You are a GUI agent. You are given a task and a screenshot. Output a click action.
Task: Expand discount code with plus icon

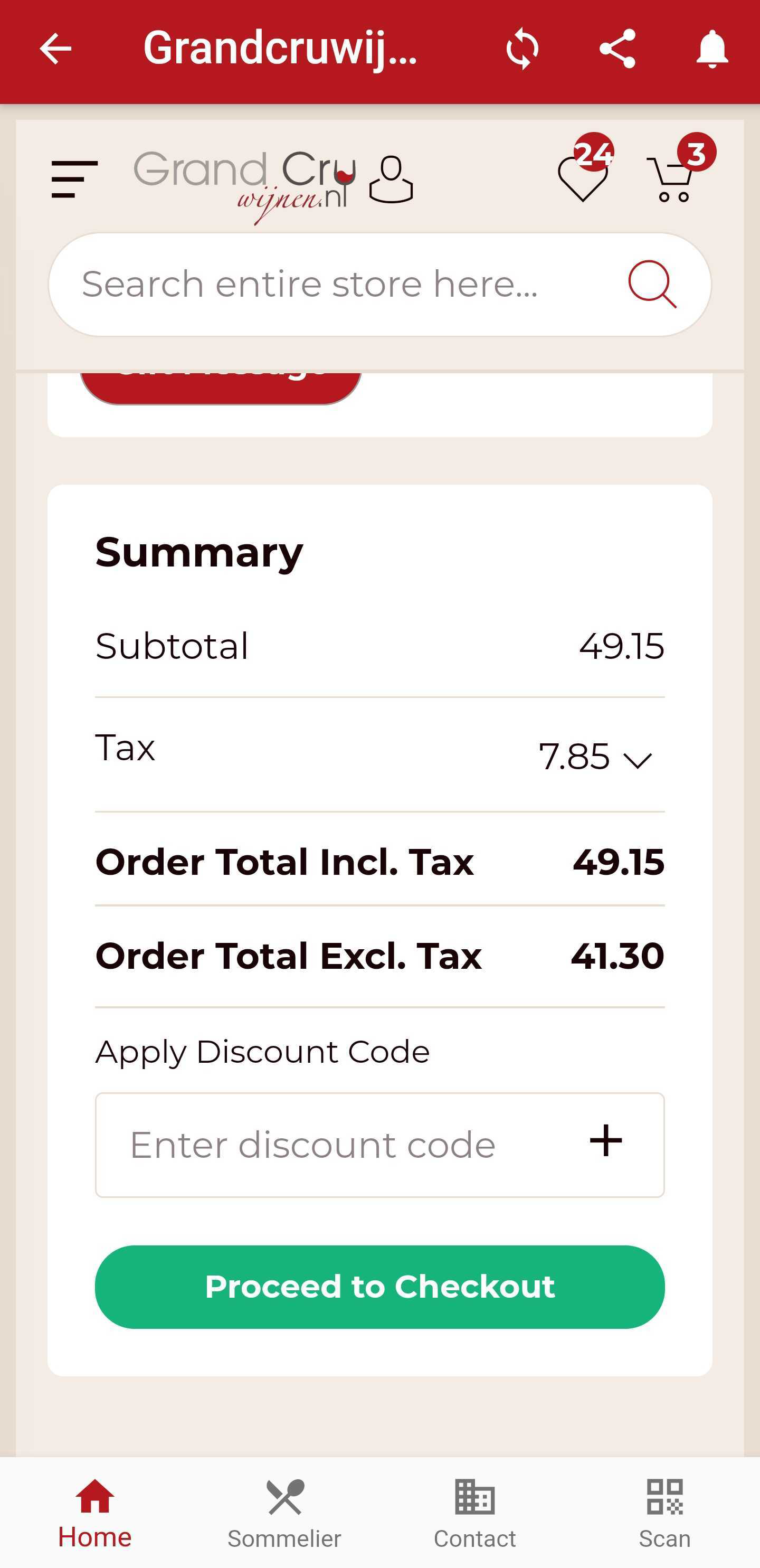(x=606, y=1141)
